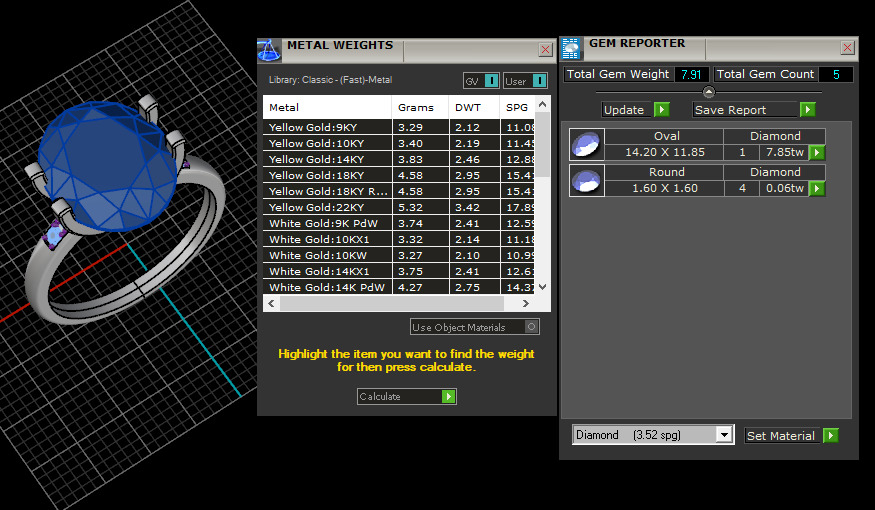This screenshot has width=875, height=510.
Task: Select the White Gold:14KX1 row
Action: pos(399,271)
